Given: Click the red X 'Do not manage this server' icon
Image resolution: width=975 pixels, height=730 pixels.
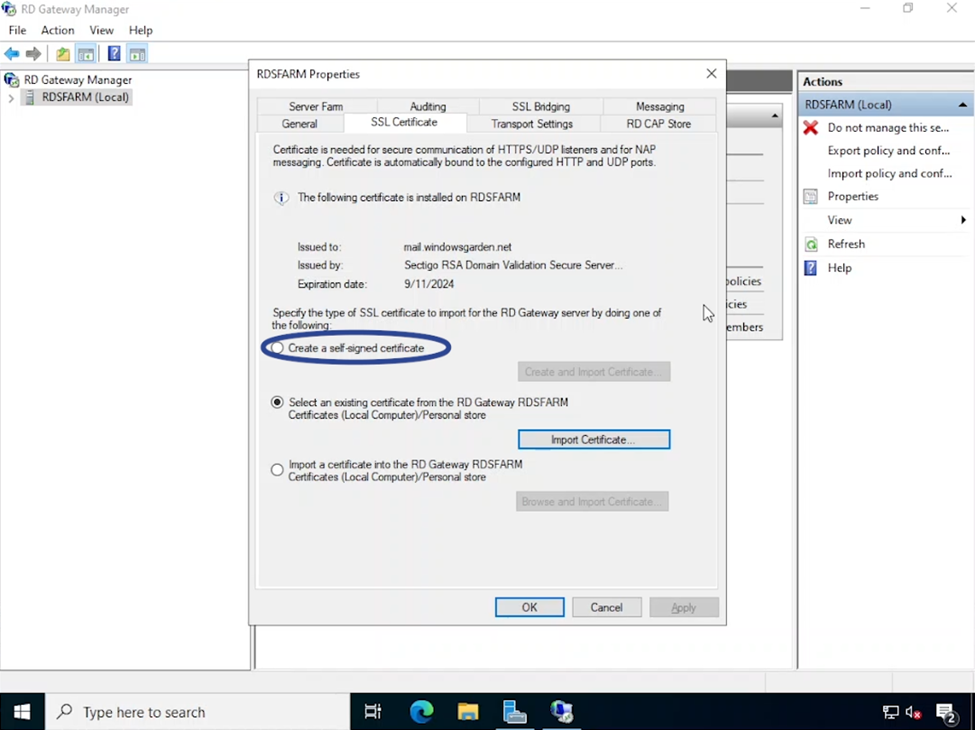Looking at the screenshot, I should pos(812,127).
